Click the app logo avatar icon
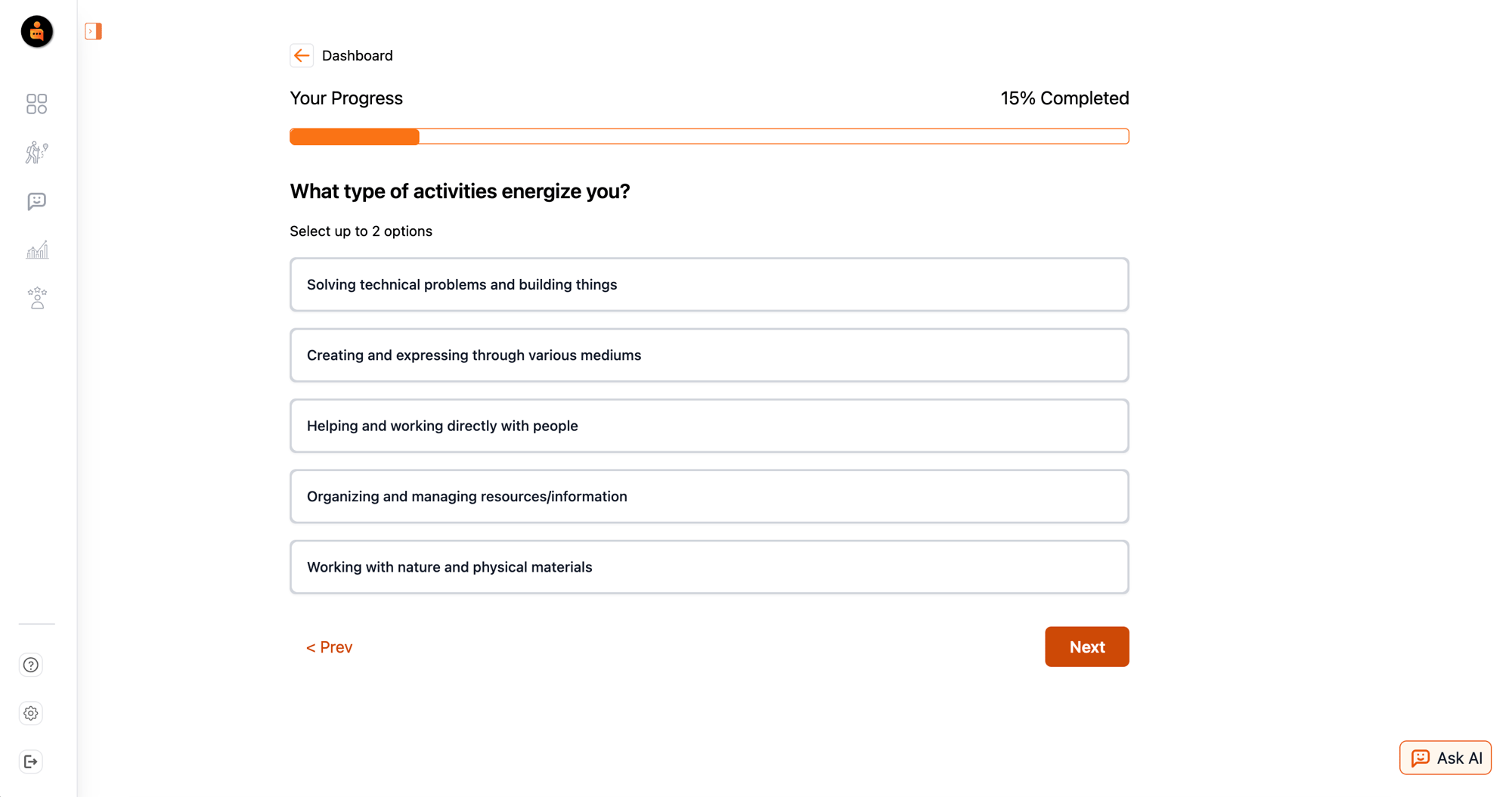Image resolution: width=1512 pixels, height=797 pixels. coord(36,32)
